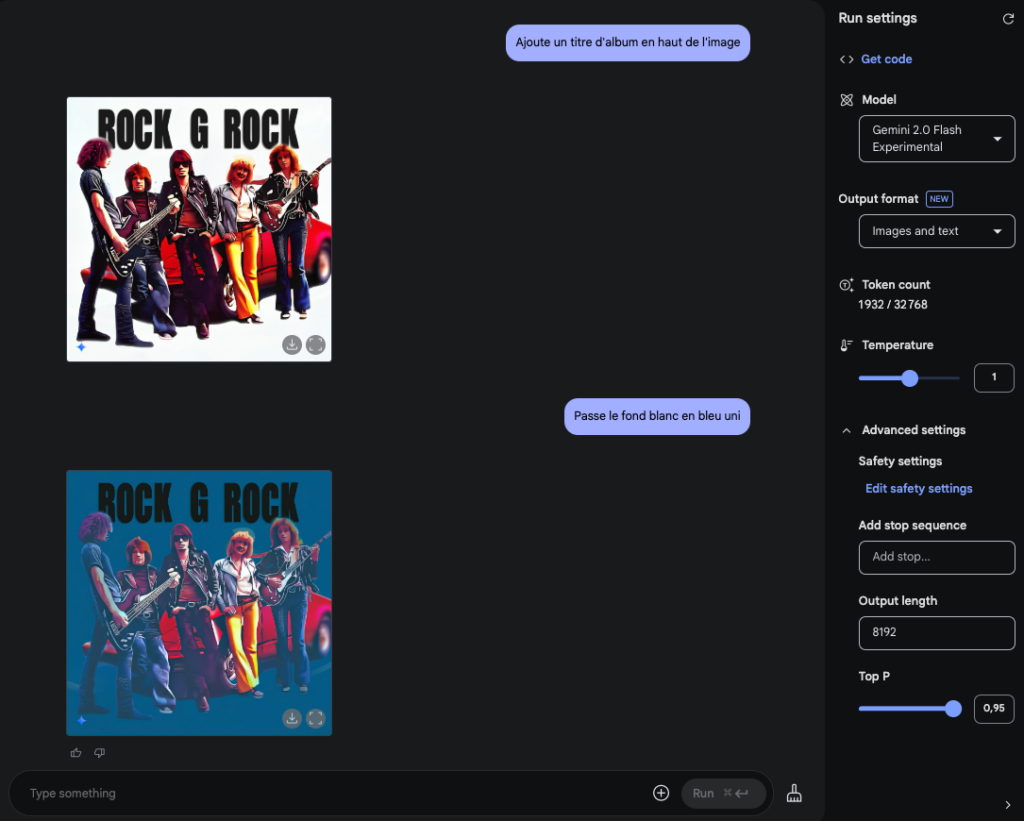Screen dimensions: 1024x821
Task: Collapse the Run settings side panel arrow
Action: pos(1007,805)
